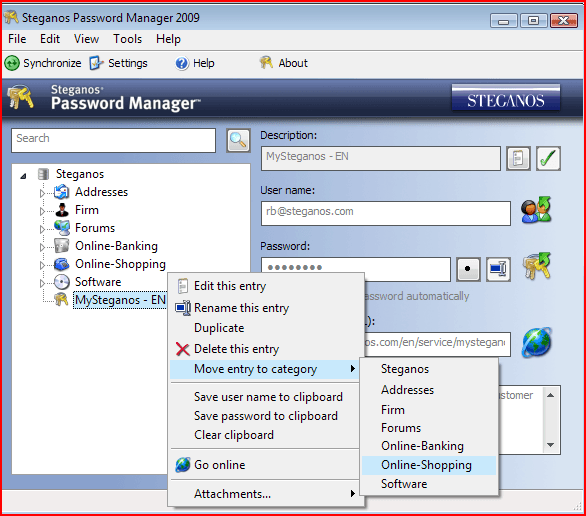Click the notes scrollbar down arrow

point(550,445)
